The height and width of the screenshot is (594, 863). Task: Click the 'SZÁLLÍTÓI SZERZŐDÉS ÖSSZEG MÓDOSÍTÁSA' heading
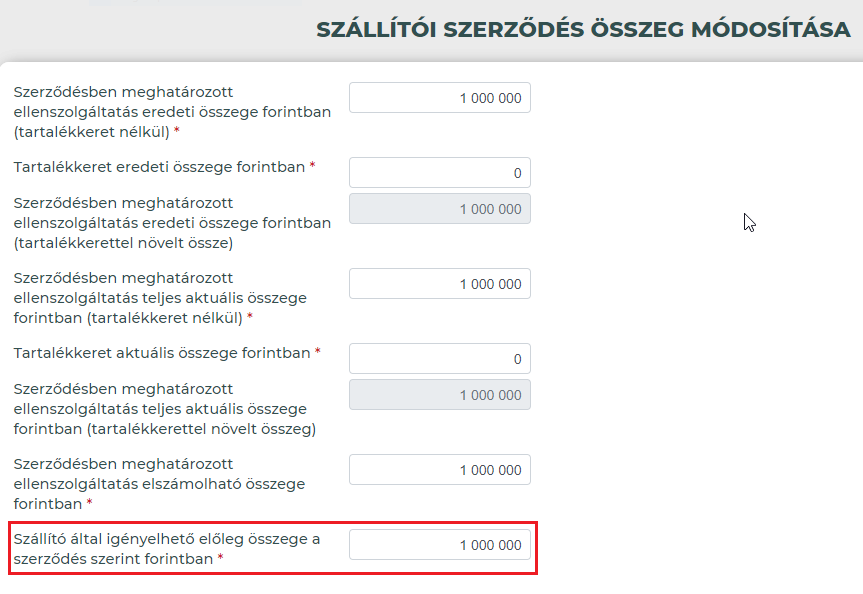pyautogui.click(x=583, y=30)
